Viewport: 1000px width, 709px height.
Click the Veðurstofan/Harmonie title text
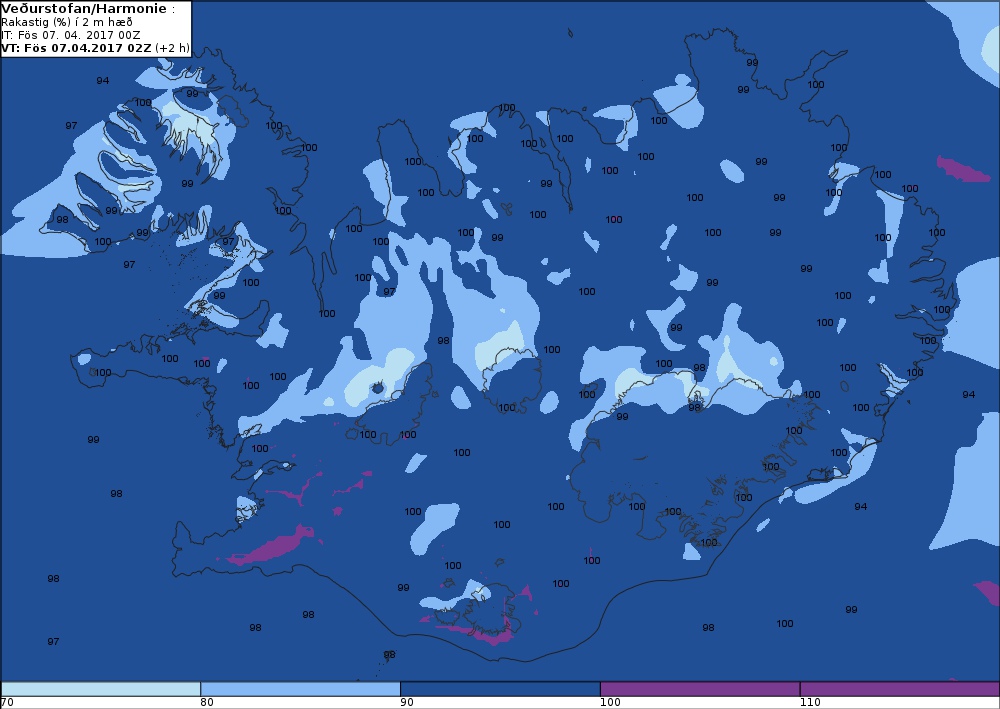84,9
